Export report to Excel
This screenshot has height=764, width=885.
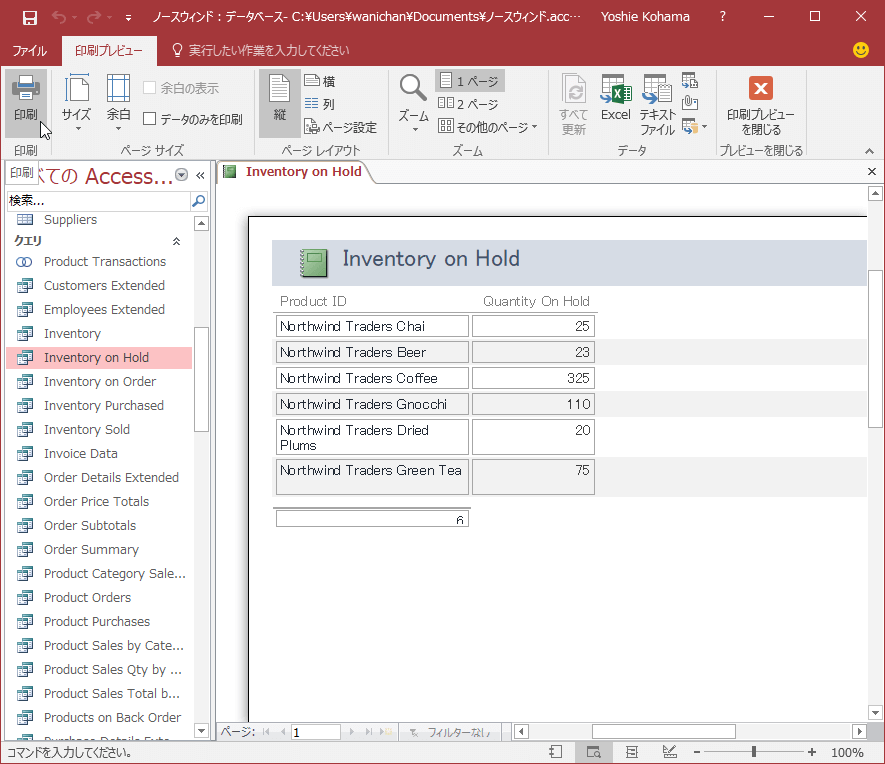tap(615, 98)
